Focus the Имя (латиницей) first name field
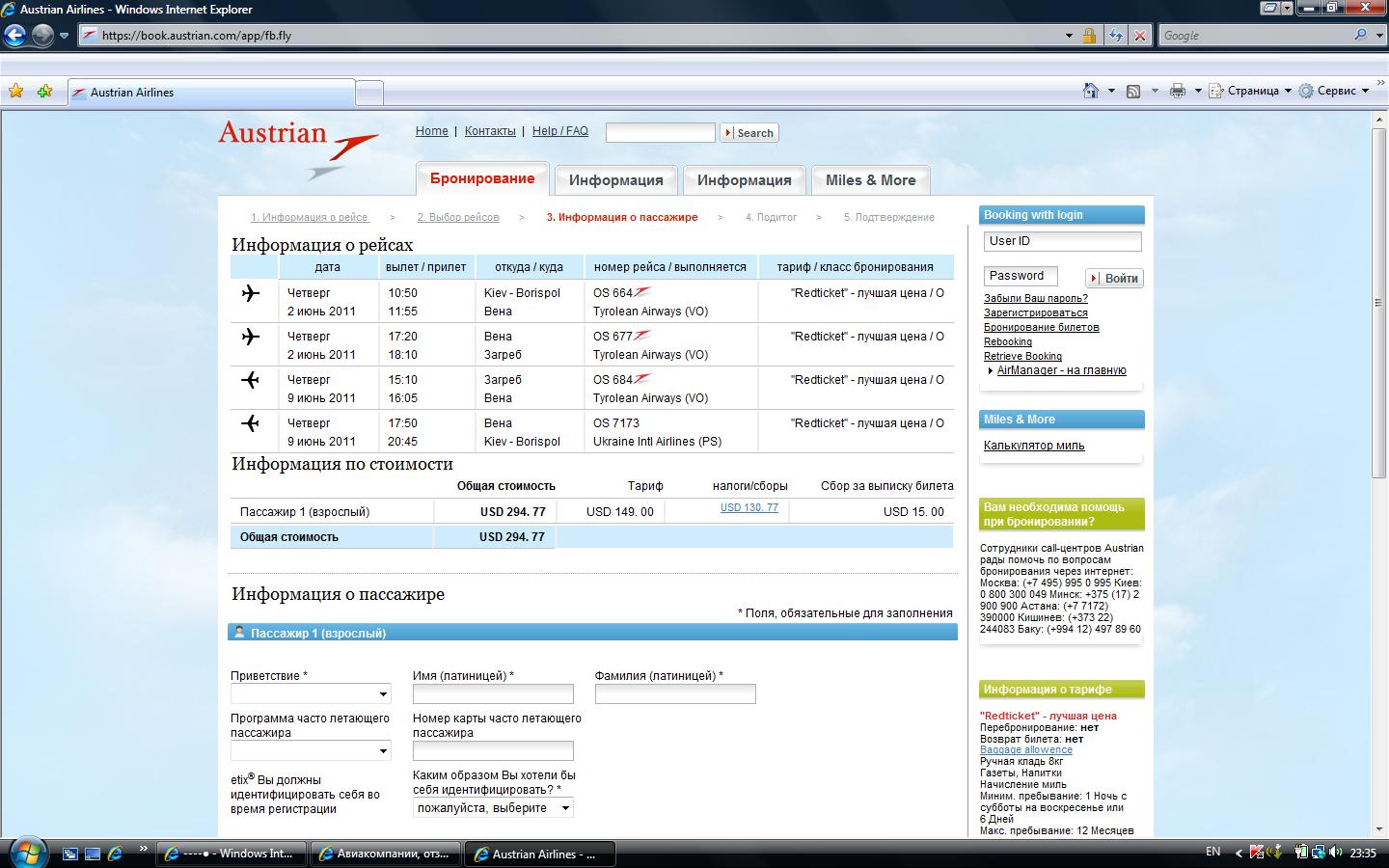This screenshot has width=1389, height=868. pos(493,694)
